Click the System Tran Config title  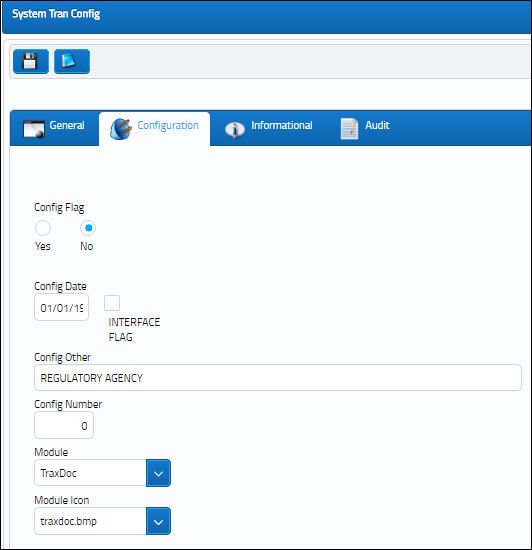tap(56, 14)
